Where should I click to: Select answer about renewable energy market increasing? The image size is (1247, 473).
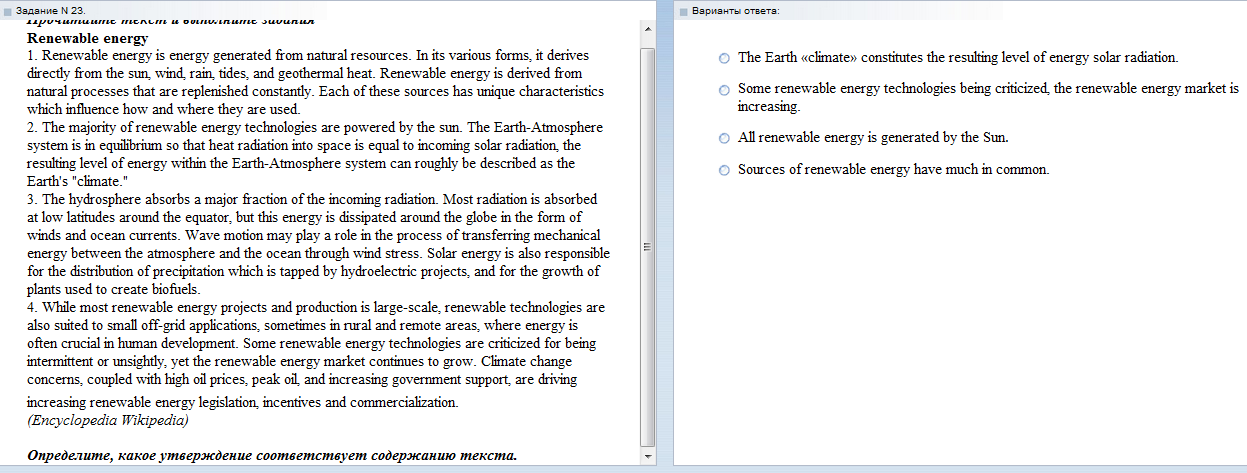[724, 90]
